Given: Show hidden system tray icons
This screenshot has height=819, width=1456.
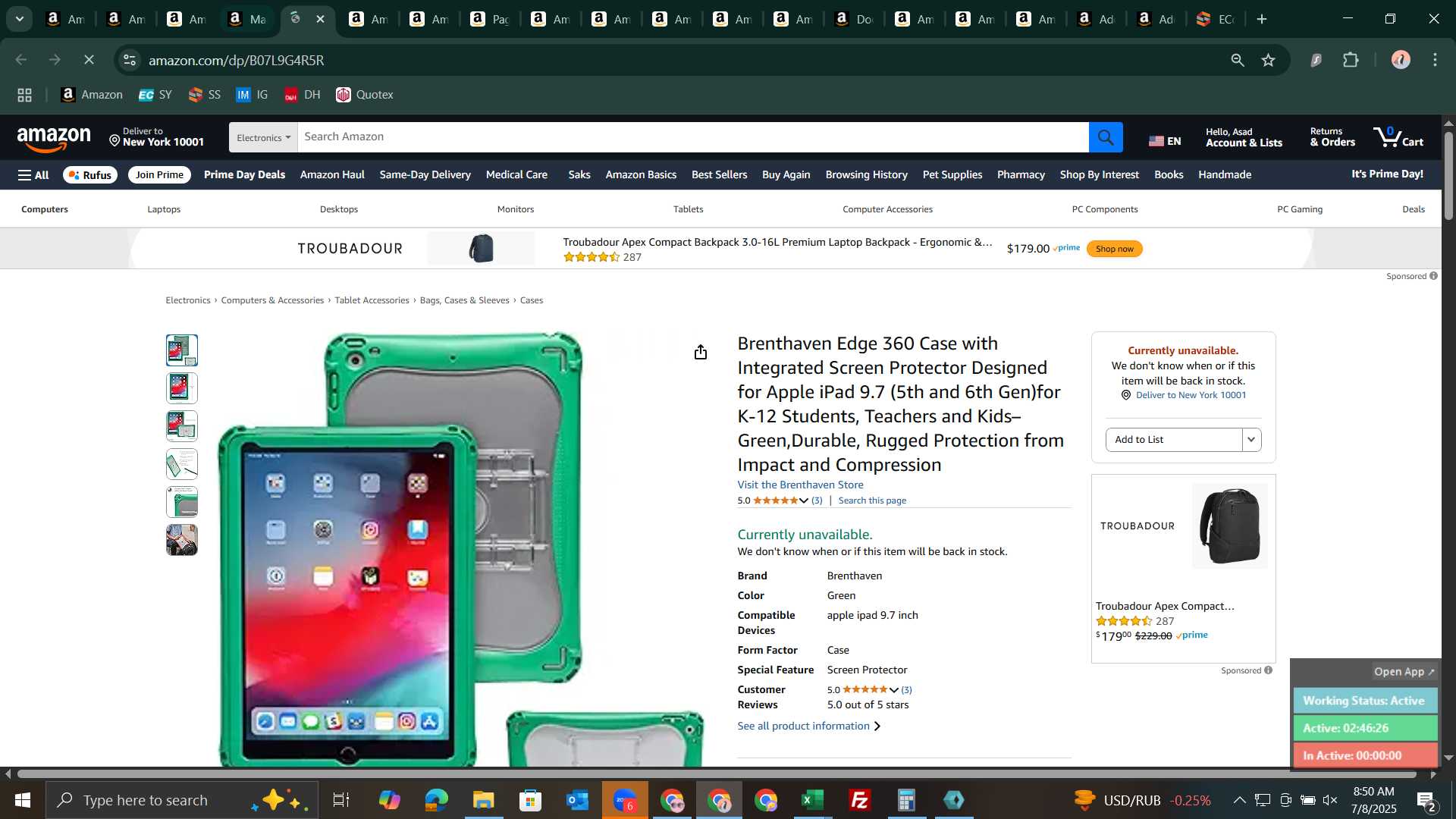Looking at the screenshot, I should pyautogui.click(x=1239, y=800).
